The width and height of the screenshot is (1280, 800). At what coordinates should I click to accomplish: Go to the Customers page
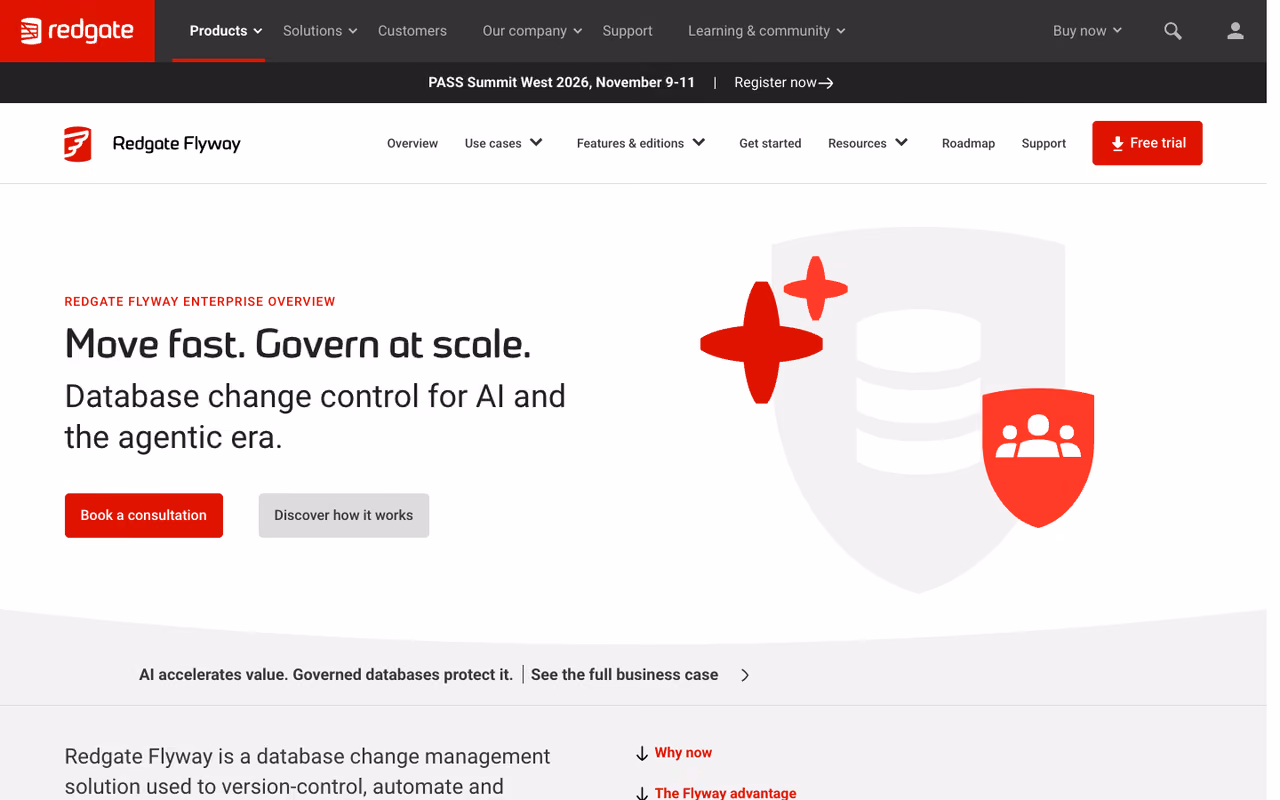point(412,31)
